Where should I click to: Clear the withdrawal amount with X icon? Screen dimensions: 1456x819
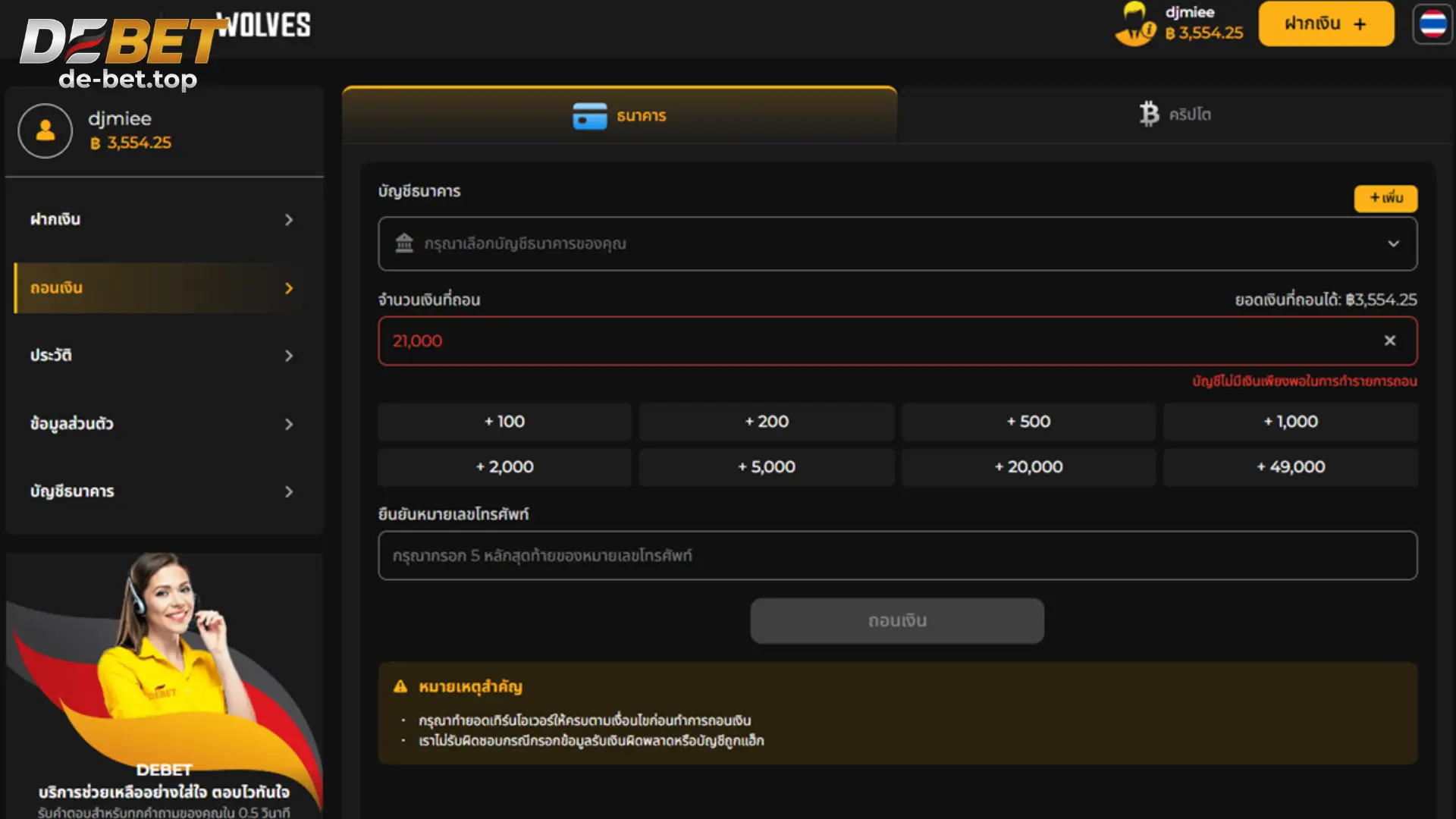tap(1389, 340)
